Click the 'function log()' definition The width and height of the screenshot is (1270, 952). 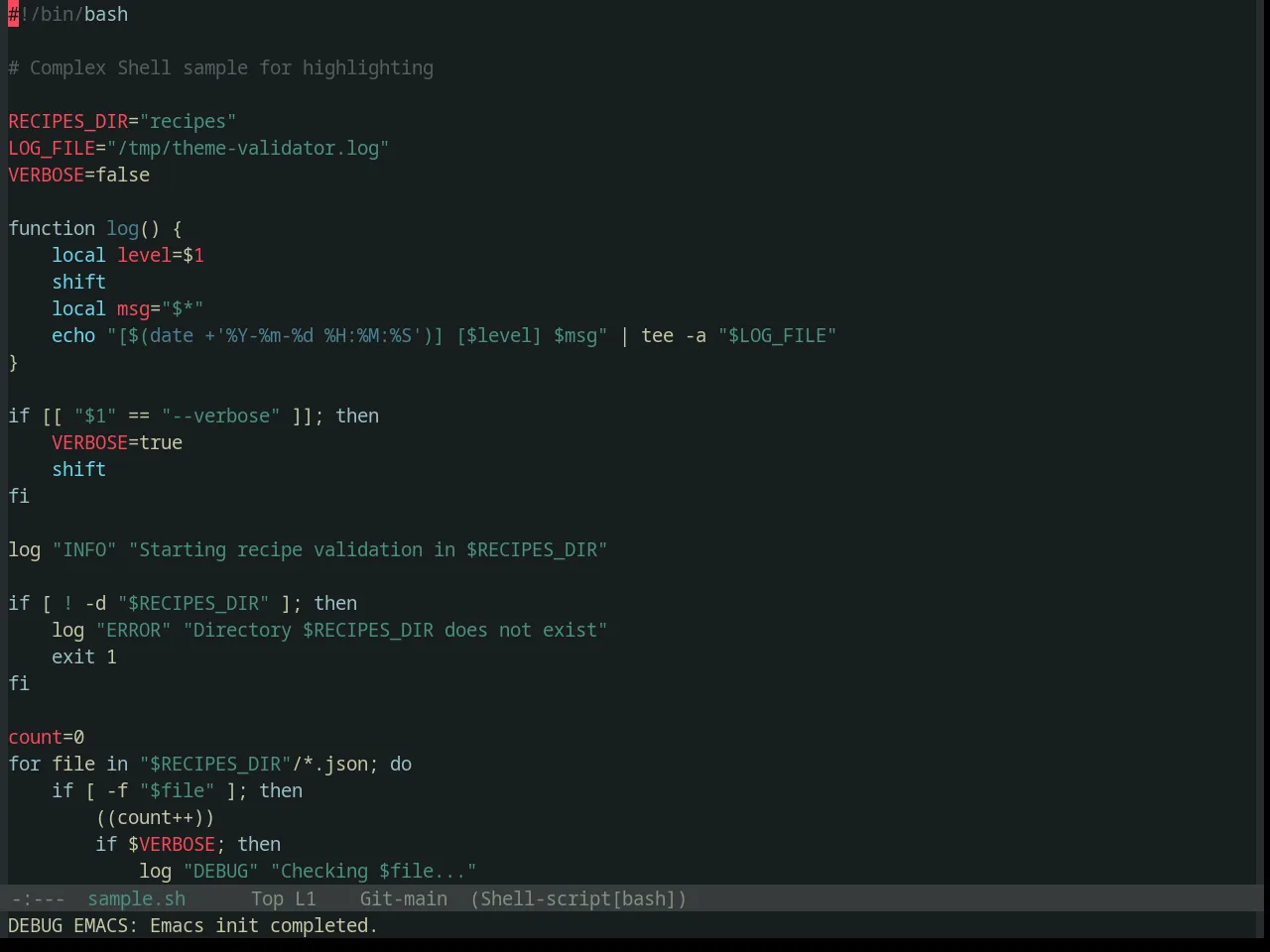coord(95,228)
